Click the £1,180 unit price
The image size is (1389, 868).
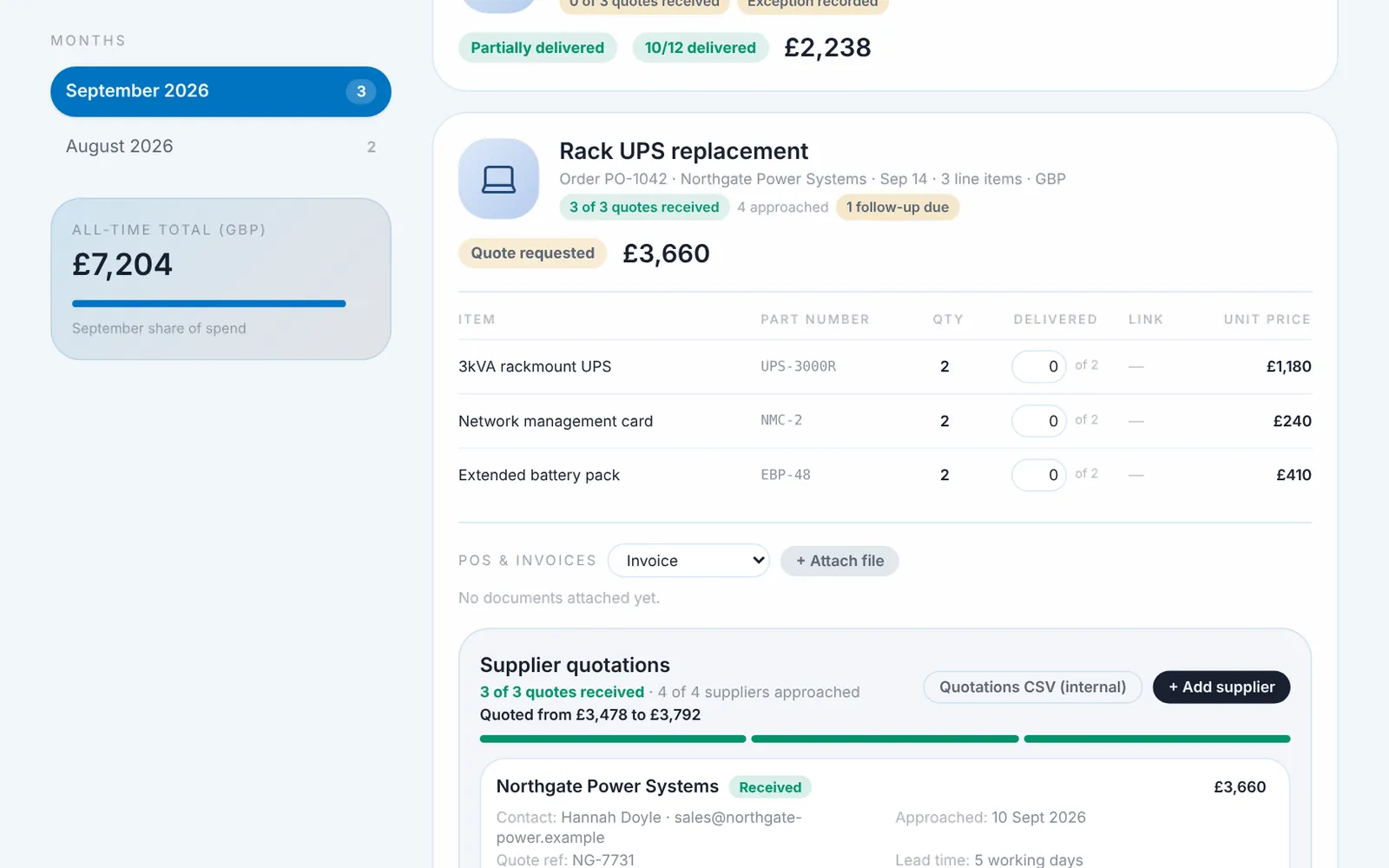tap(1288, 366)
